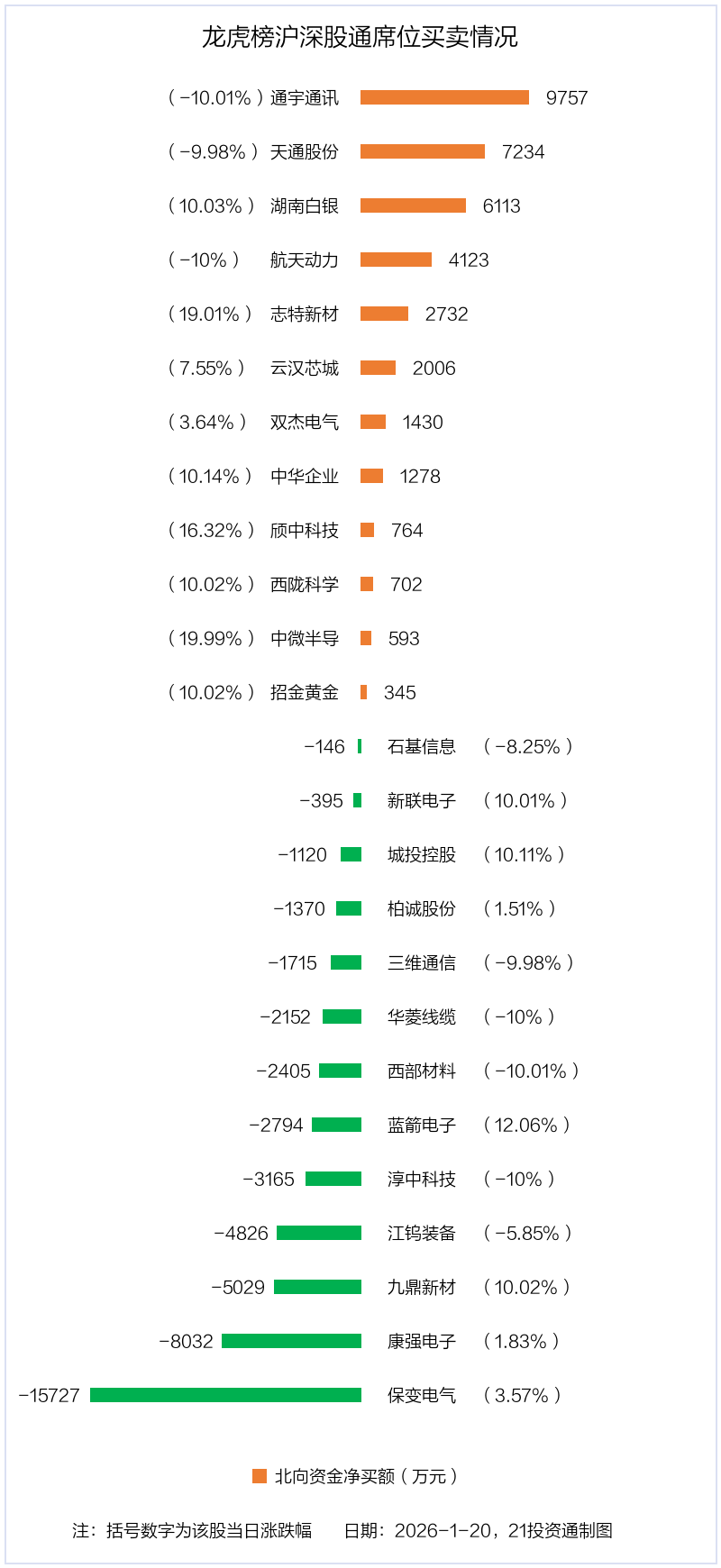The image size is (721, 1568).
Task: Click the value 4123 beside 航天动力
Action: click(x=469, y=260)
